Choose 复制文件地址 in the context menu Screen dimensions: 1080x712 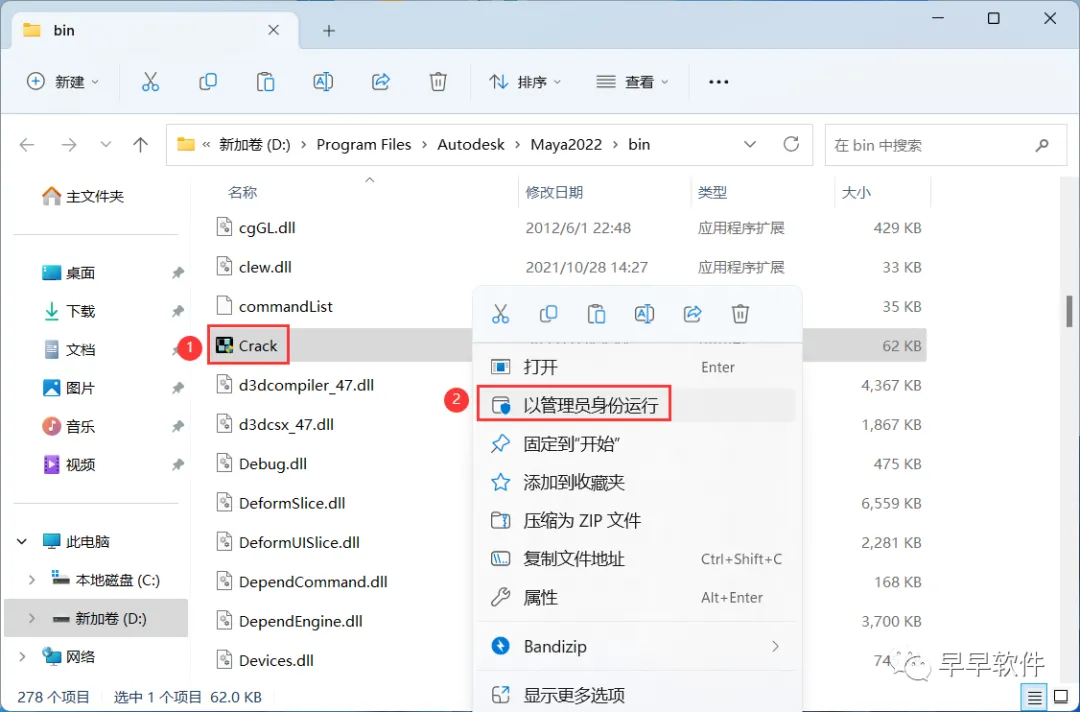[638, 559]
